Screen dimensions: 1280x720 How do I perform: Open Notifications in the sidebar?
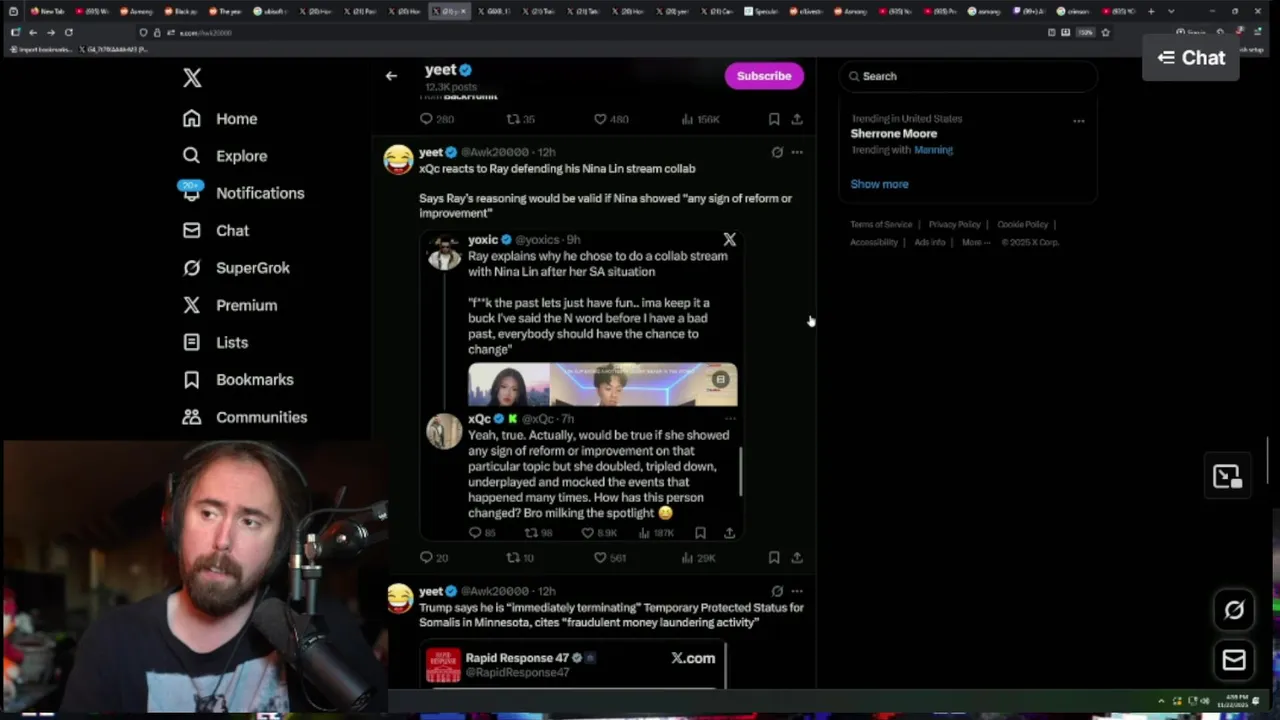[243, 193]
